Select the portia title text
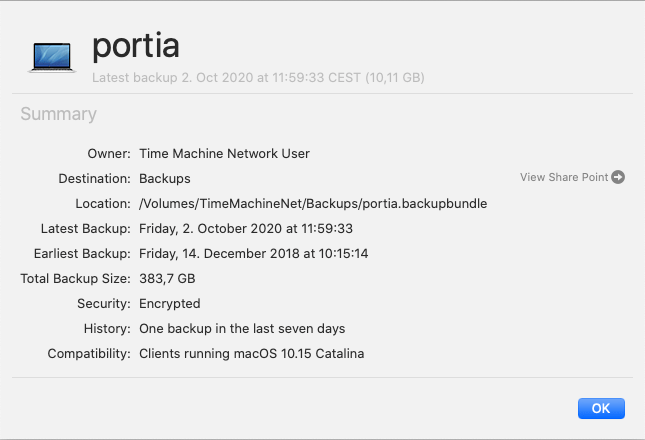645x440 pixels. 136,46
